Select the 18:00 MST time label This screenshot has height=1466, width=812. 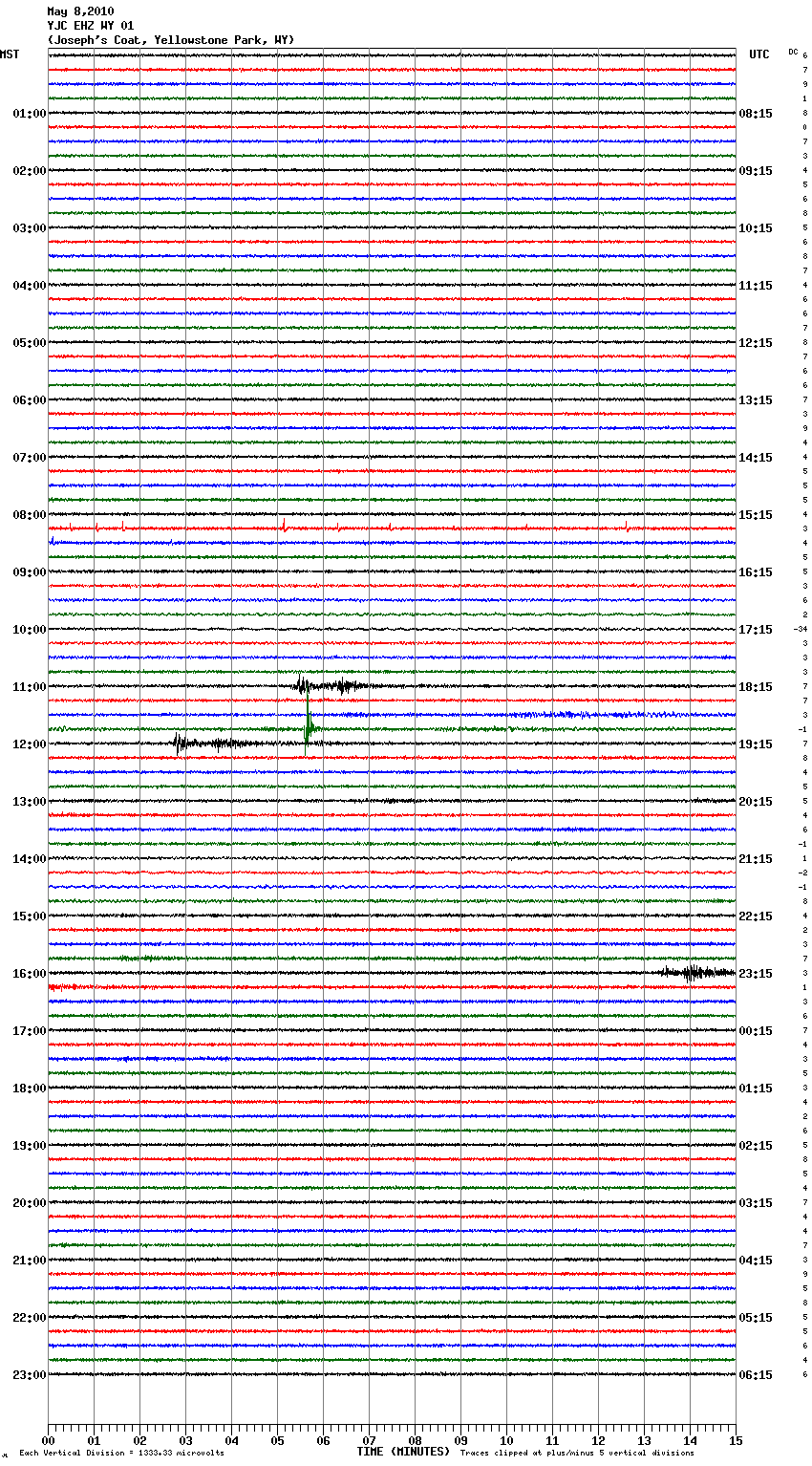tap(30, 1089)
